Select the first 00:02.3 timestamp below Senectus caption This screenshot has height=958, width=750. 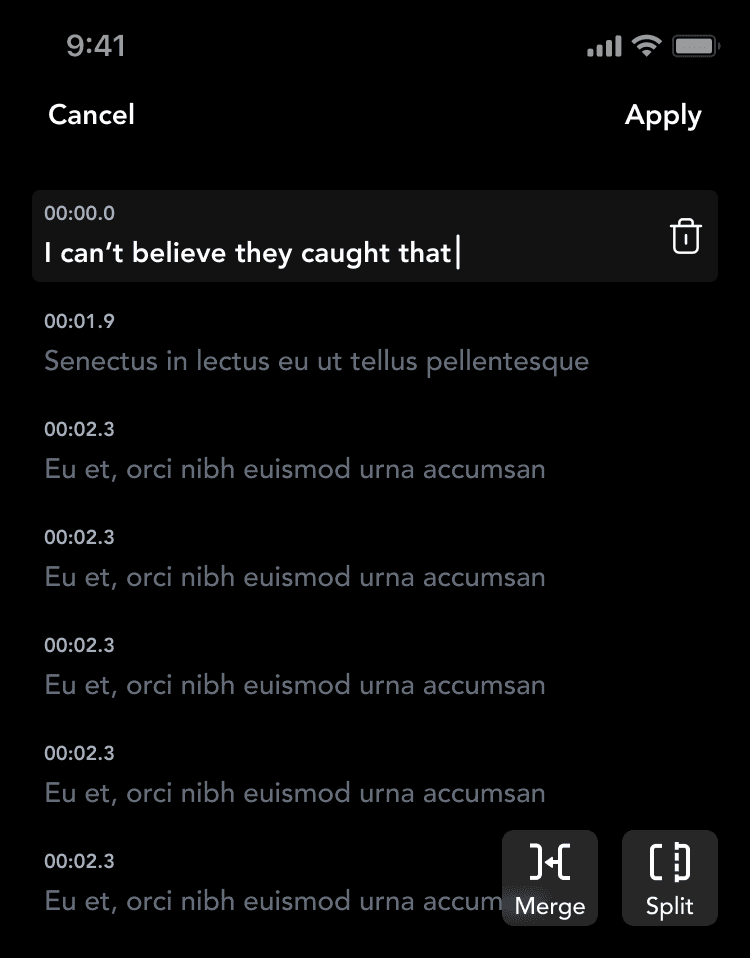pyautogui.click(x=80, y=429)
